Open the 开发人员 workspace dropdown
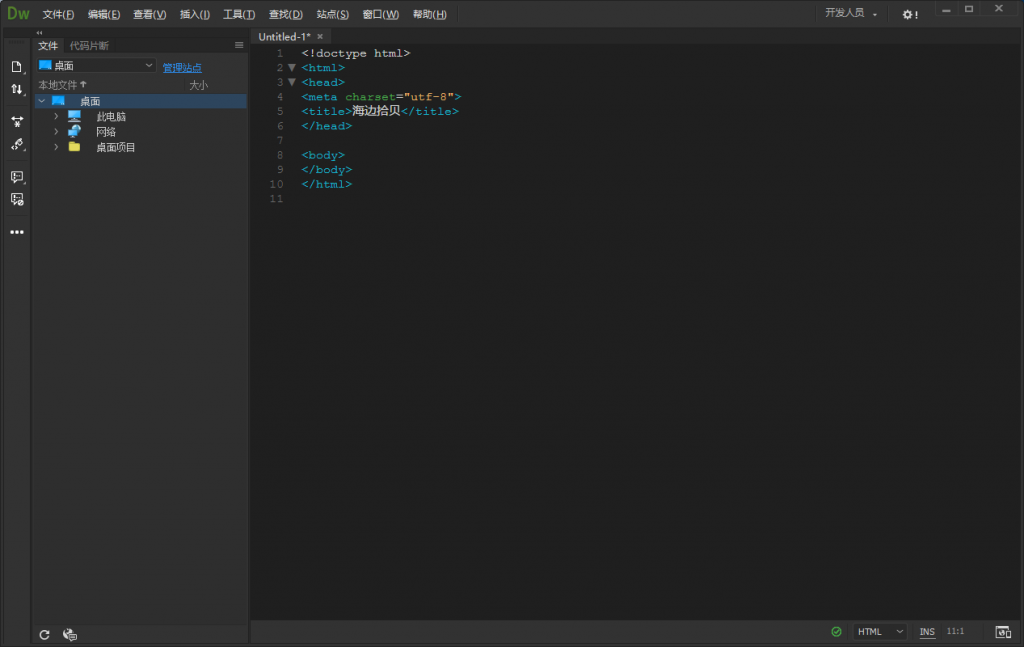This screenshot has height=647, width=1024. 851,13
